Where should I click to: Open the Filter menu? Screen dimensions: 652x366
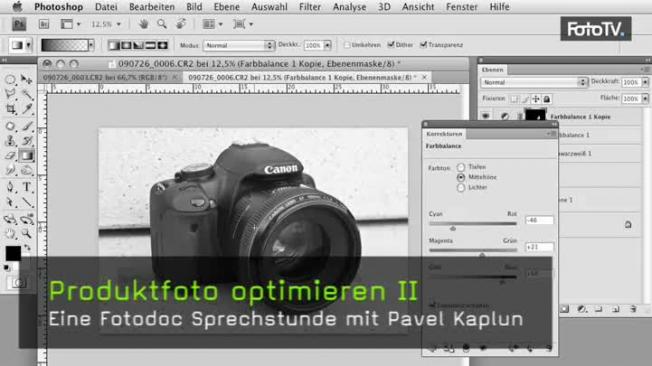(x=310, y=7)
